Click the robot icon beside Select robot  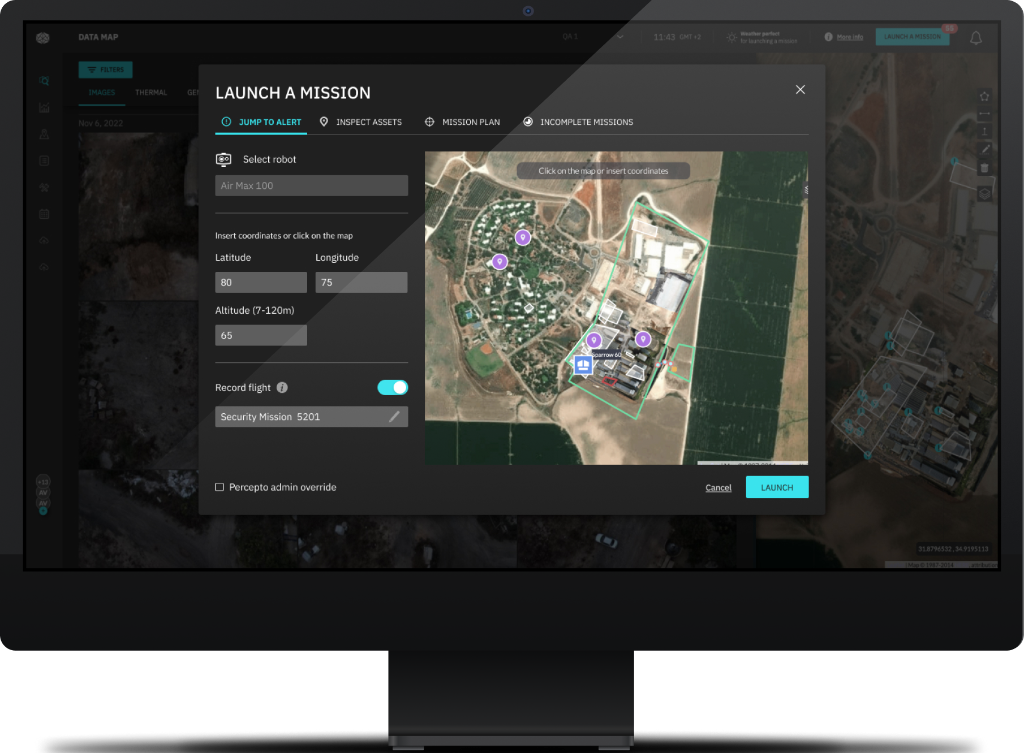point(223,159)
